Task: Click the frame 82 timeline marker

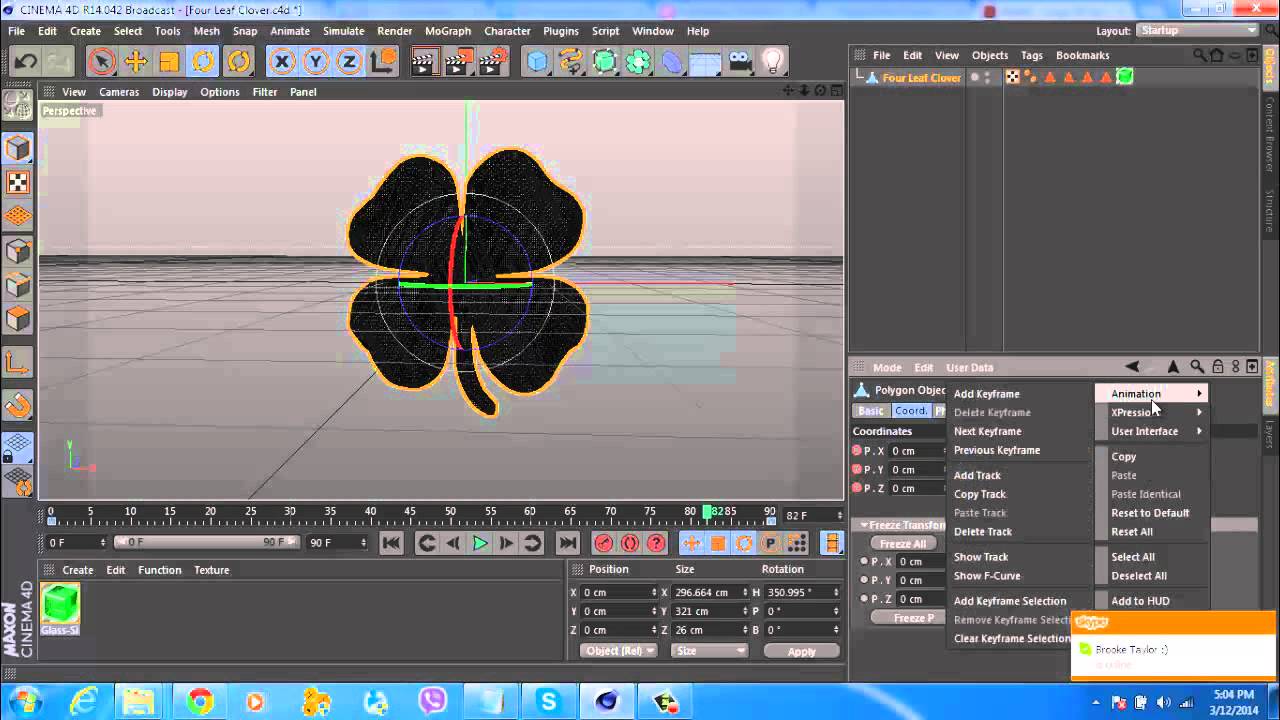Action: point(708,512)
